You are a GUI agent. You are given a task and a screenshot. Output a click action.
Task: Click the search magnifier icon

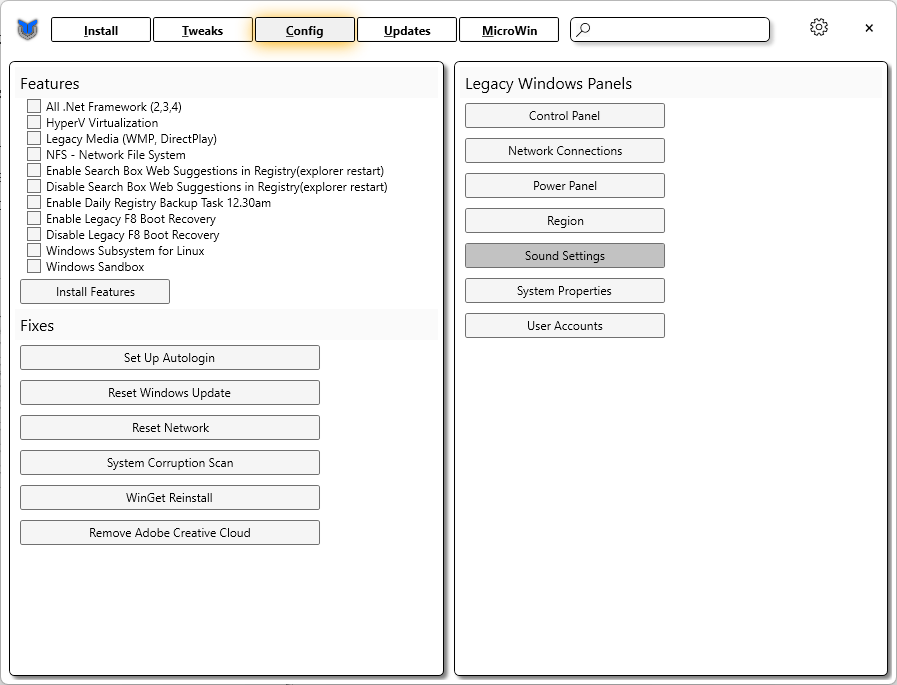(x=584, y=30)
